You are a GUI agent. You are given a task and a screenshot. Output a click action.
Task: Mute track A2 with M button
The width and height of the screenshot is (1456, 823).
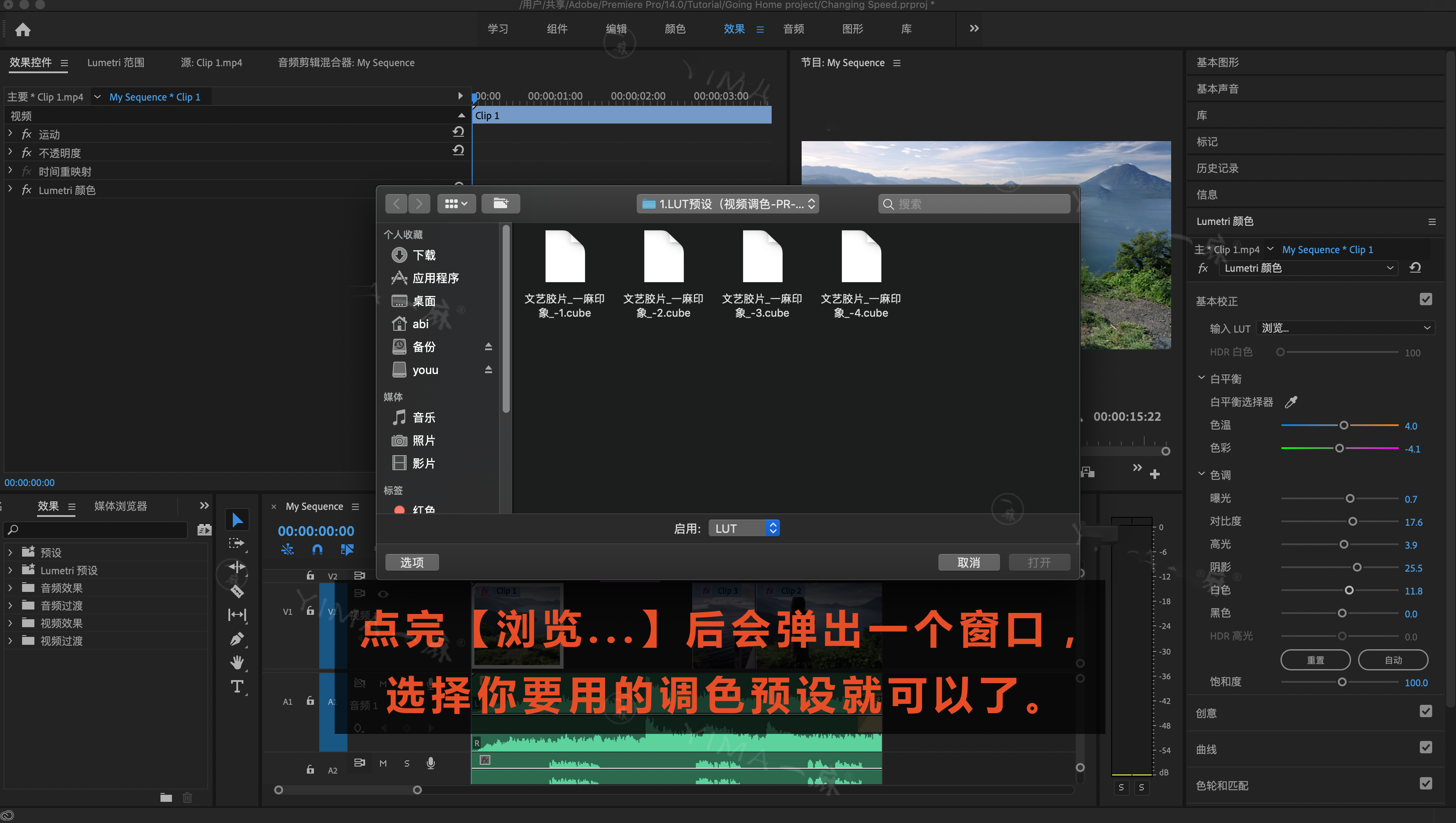(383, 763)
